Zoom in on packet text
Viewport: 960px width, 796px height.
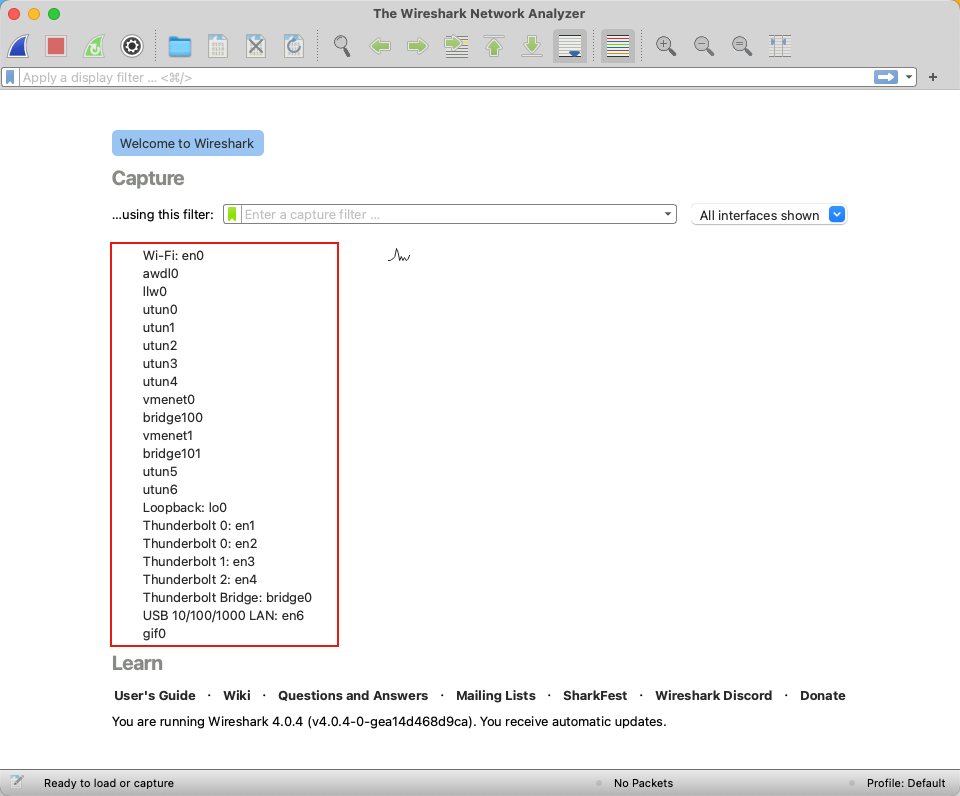[x=666, y=46]
